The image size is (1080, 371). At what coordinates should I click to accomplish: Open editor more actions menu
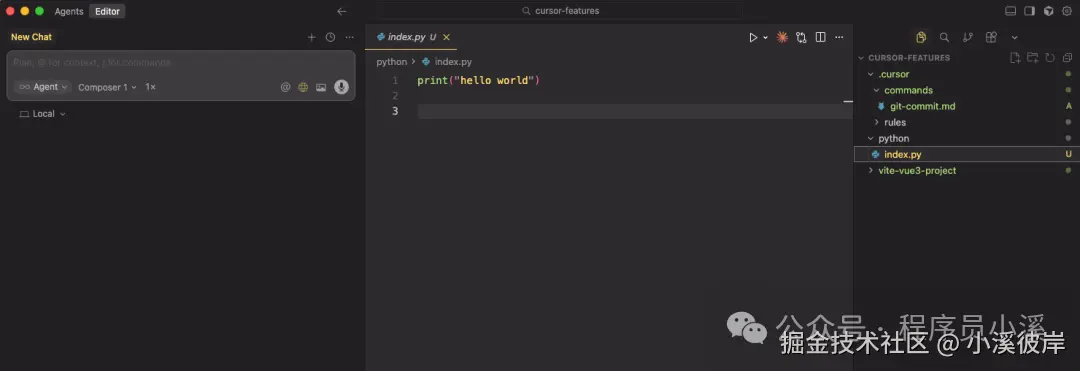839,37
